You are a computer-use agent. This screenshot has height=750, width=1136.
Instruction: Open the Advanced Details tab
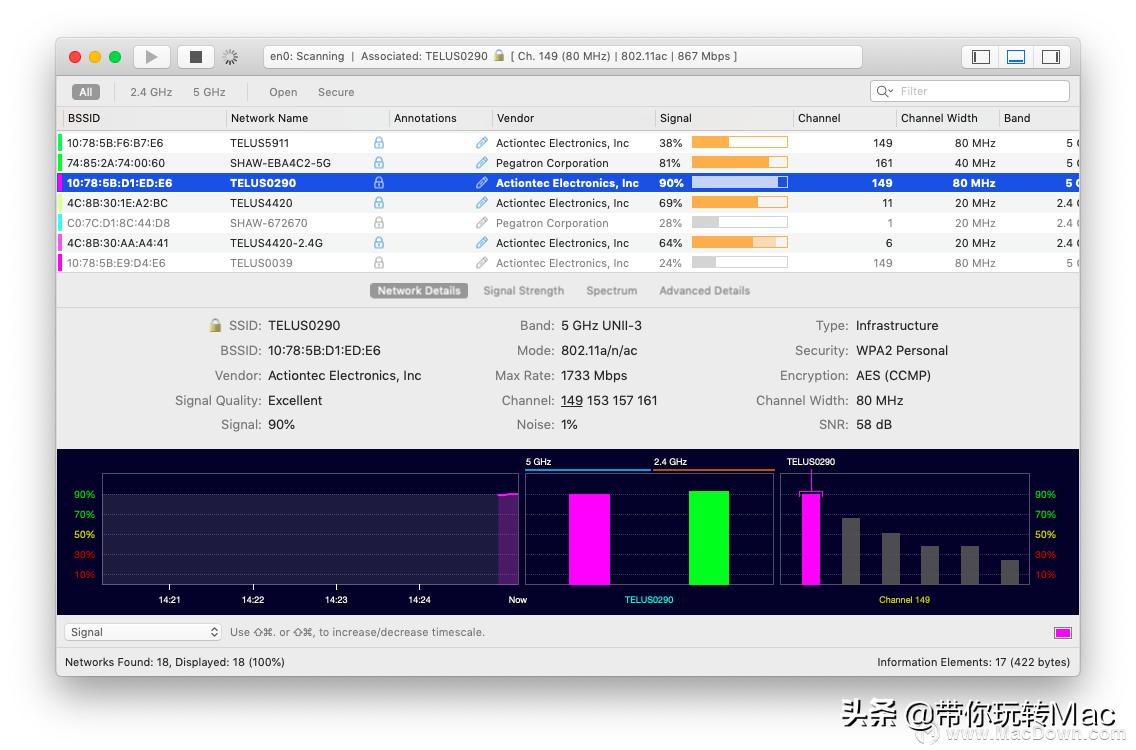704,291
